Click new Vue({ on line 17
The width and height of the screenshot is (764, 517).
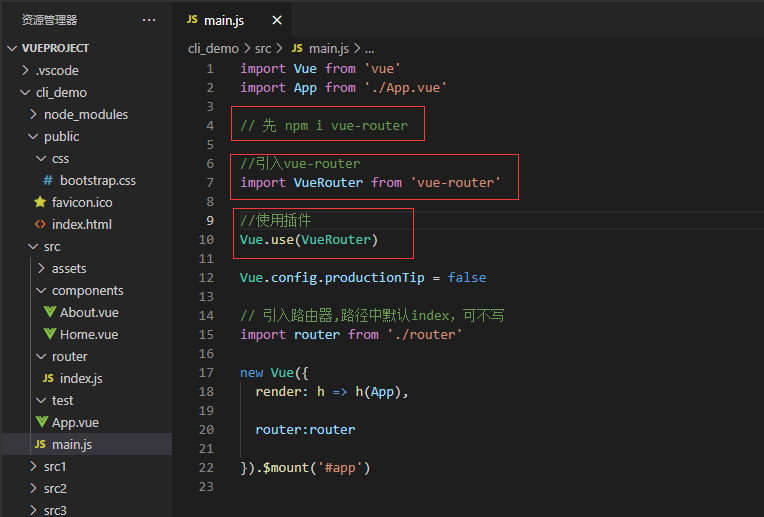274,373
